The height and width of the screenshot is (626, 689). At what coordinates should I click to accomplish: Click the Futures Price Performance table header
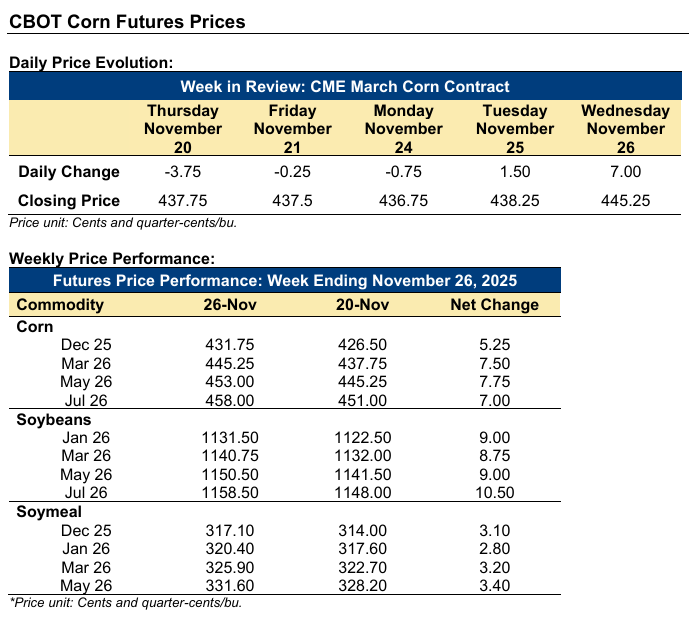click(284, 279)
